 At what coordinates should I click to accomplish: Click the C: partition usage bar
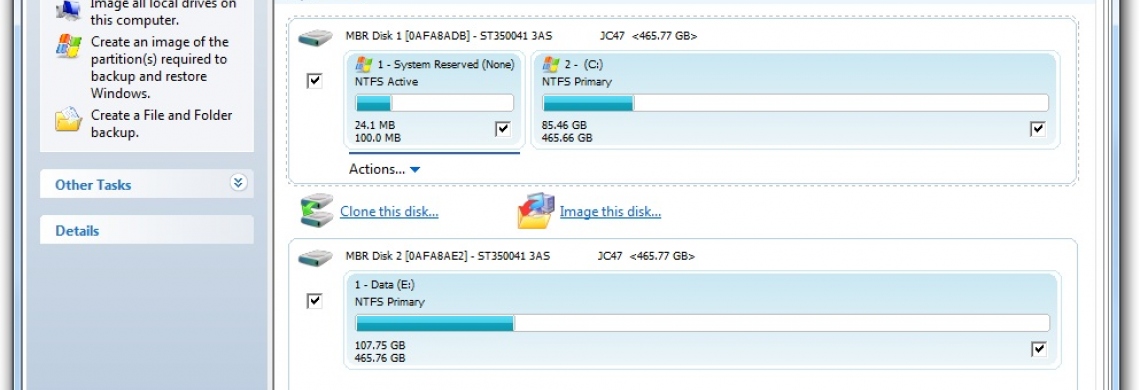tap(795, 103)
